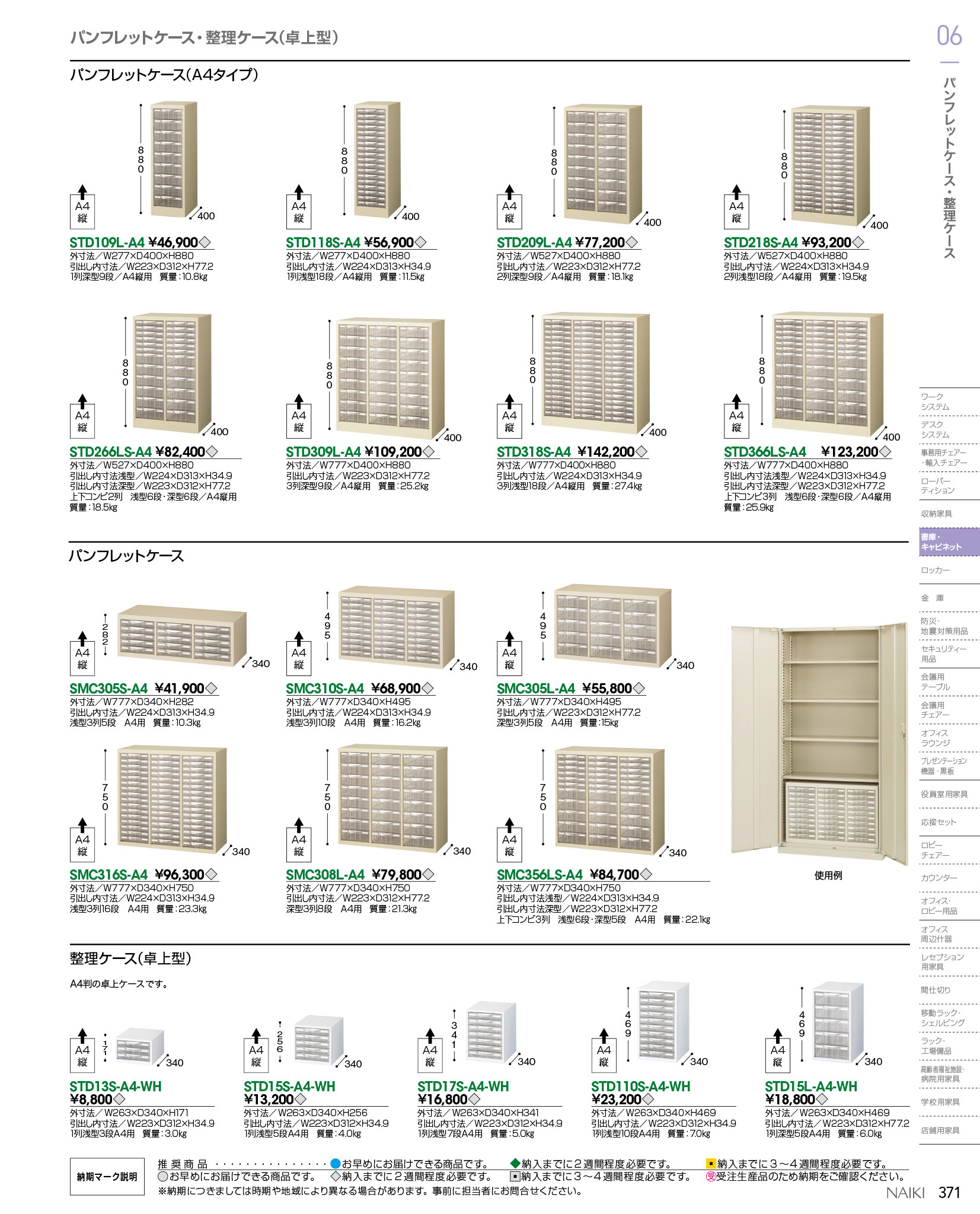Click the yellow square 3–4 week delivery mark
Screen dimensions: 980x1214
click(x=711, y=1164)
